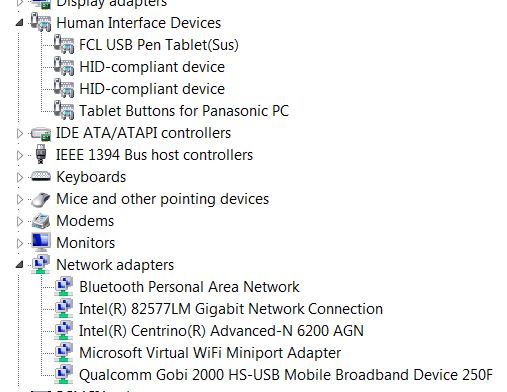
Task: Expand the Monitors node arrow
Action: [x=20, y=243]
